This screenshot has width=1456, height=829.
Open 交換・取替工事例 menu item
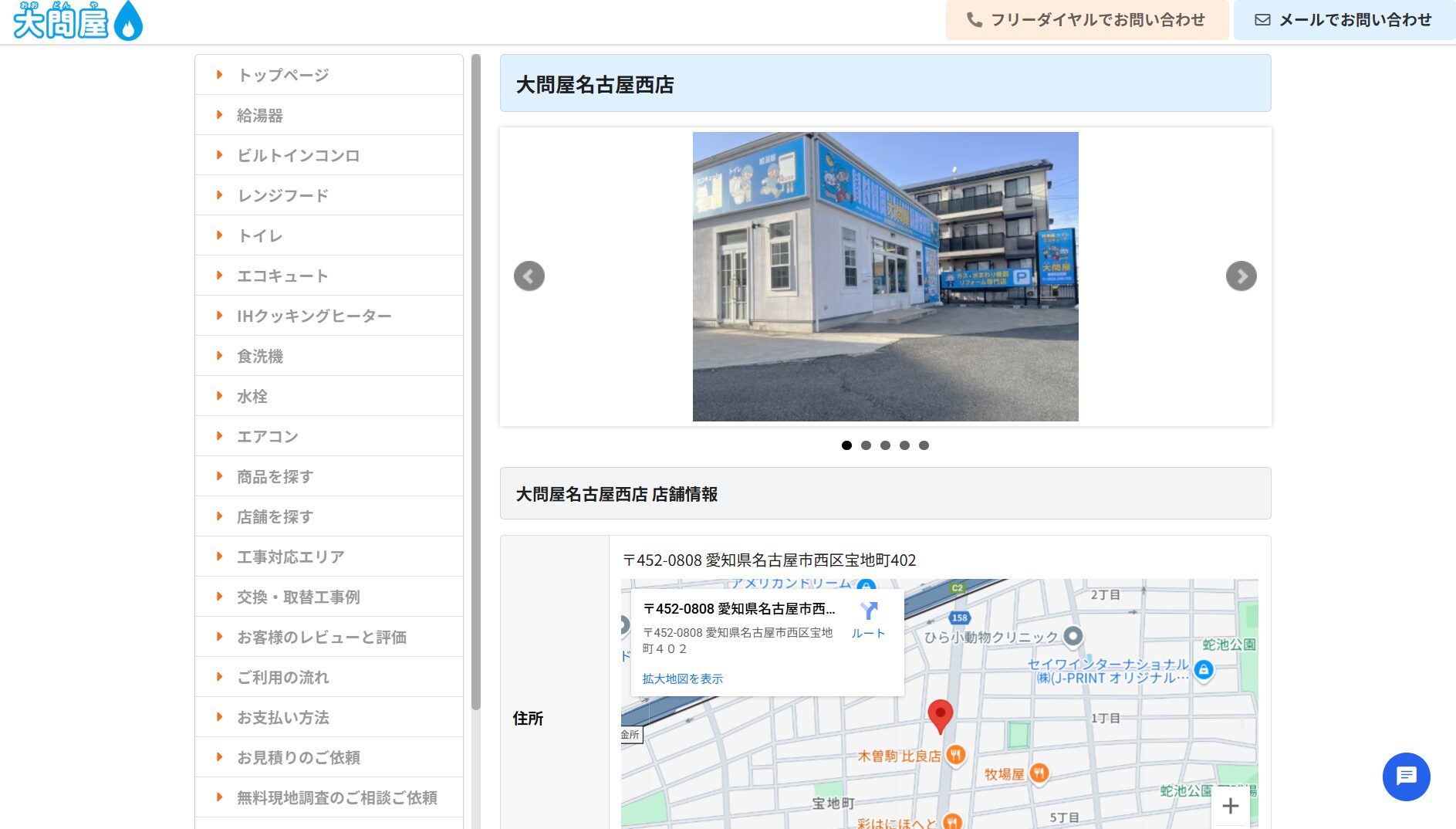point(329,597)
